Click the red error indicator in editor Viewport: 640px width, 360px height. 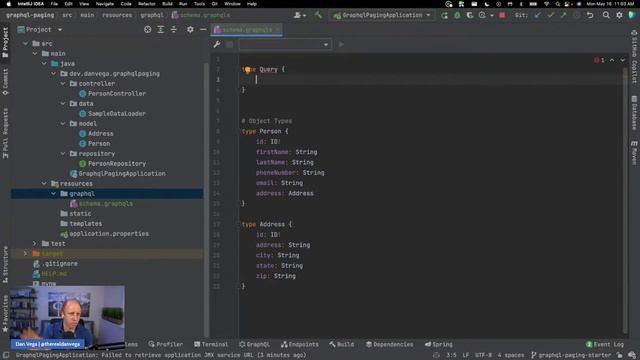[x=599, y=60]
